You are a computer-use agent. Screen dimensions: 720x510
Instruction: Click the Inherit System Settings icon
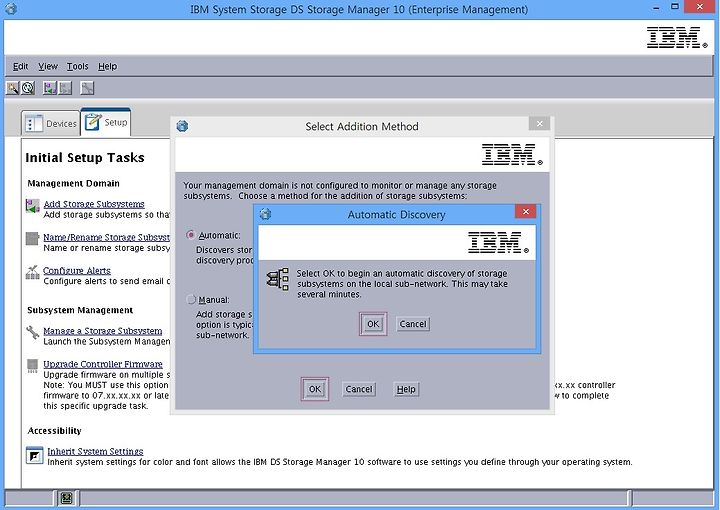[x=34, y=455]
